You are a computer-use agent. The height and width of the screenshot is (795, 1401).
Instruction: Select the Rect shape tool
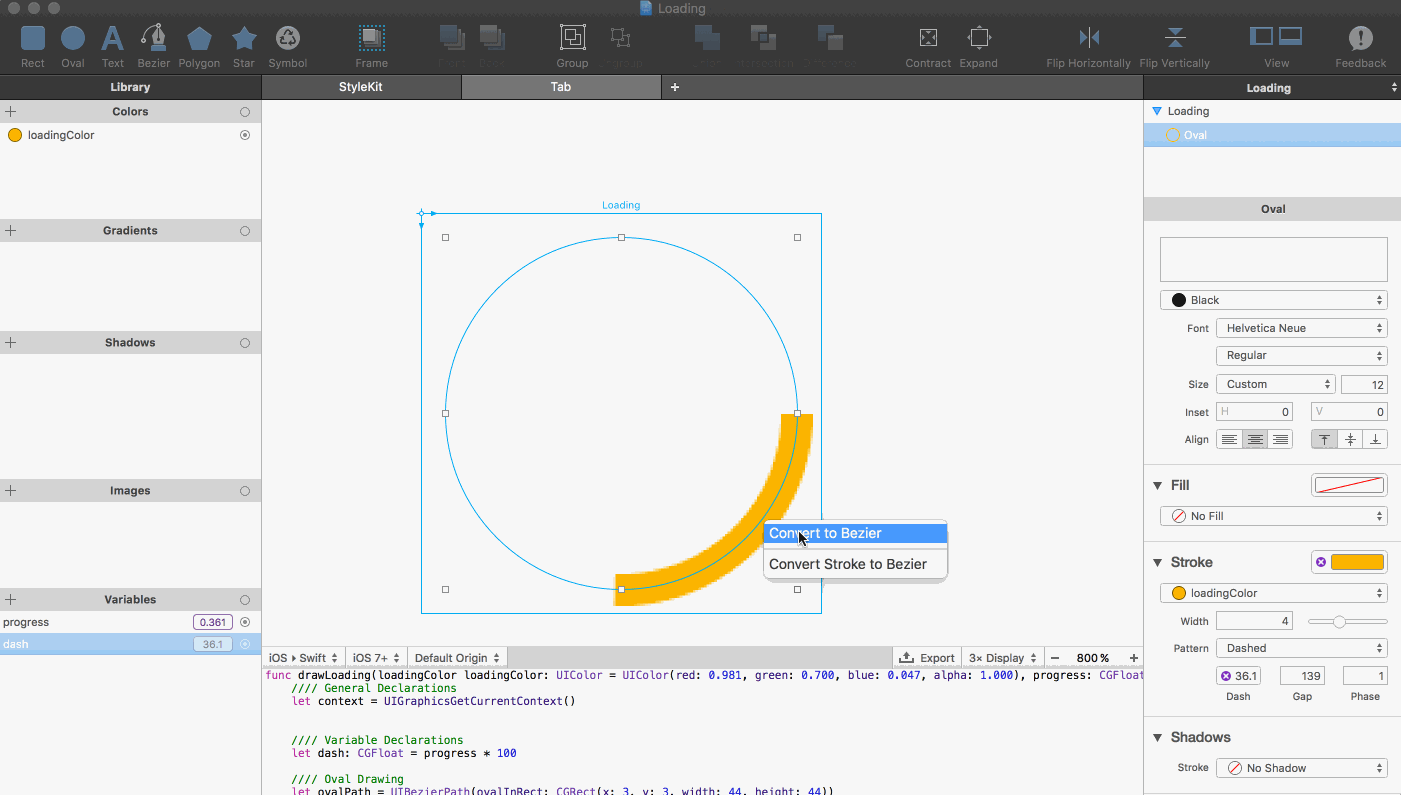click(33, 39)
